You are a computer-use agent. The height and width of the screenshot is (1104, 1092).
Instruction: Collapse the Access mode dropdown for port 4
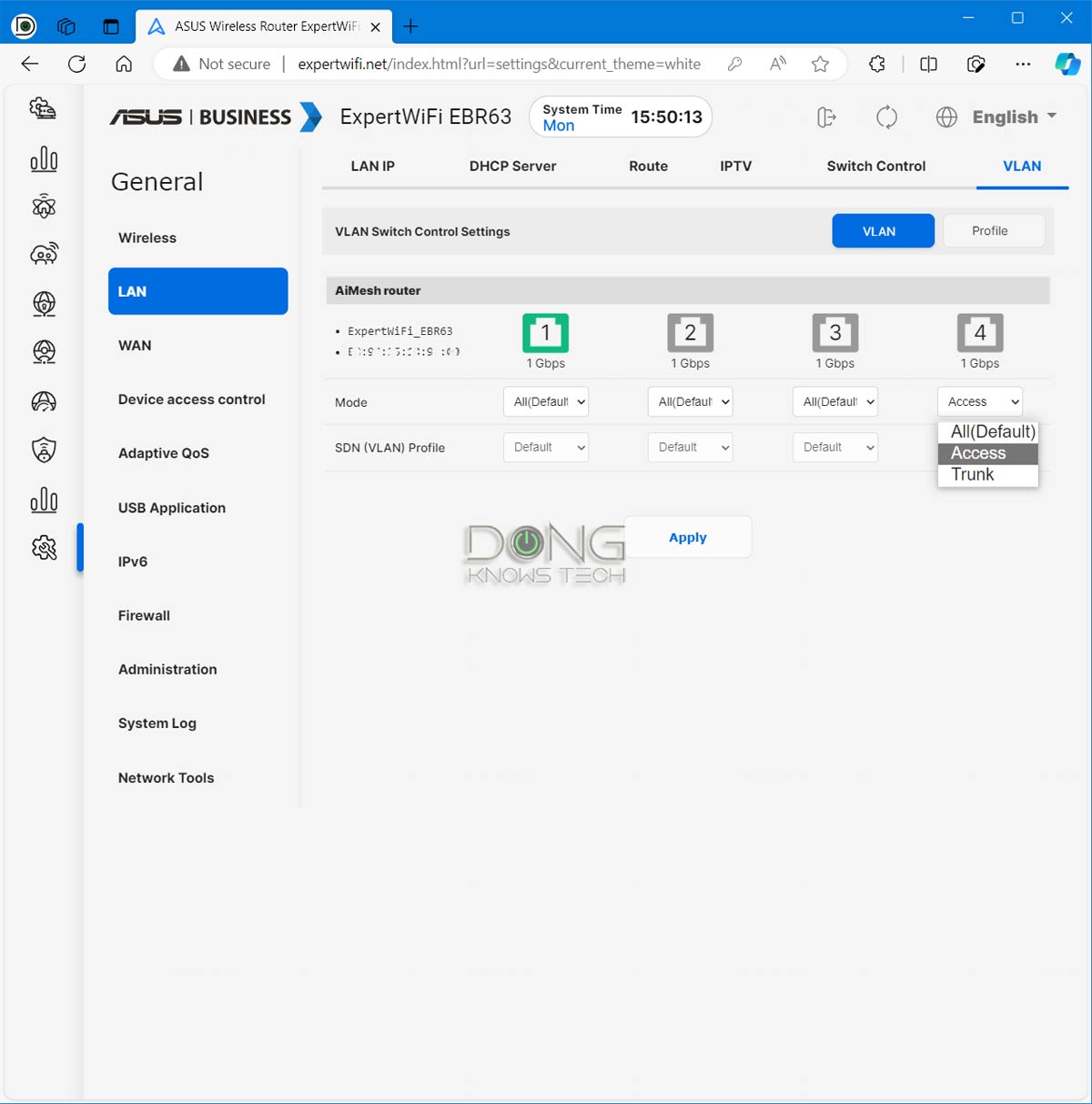click(979, 401)
